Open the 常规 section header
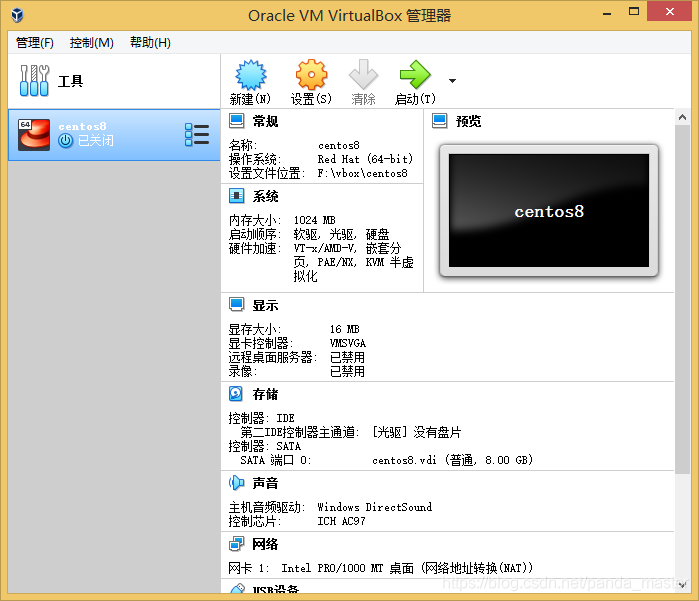The height and width of the screenshot is (601, 699). click(x=265, y=121)
